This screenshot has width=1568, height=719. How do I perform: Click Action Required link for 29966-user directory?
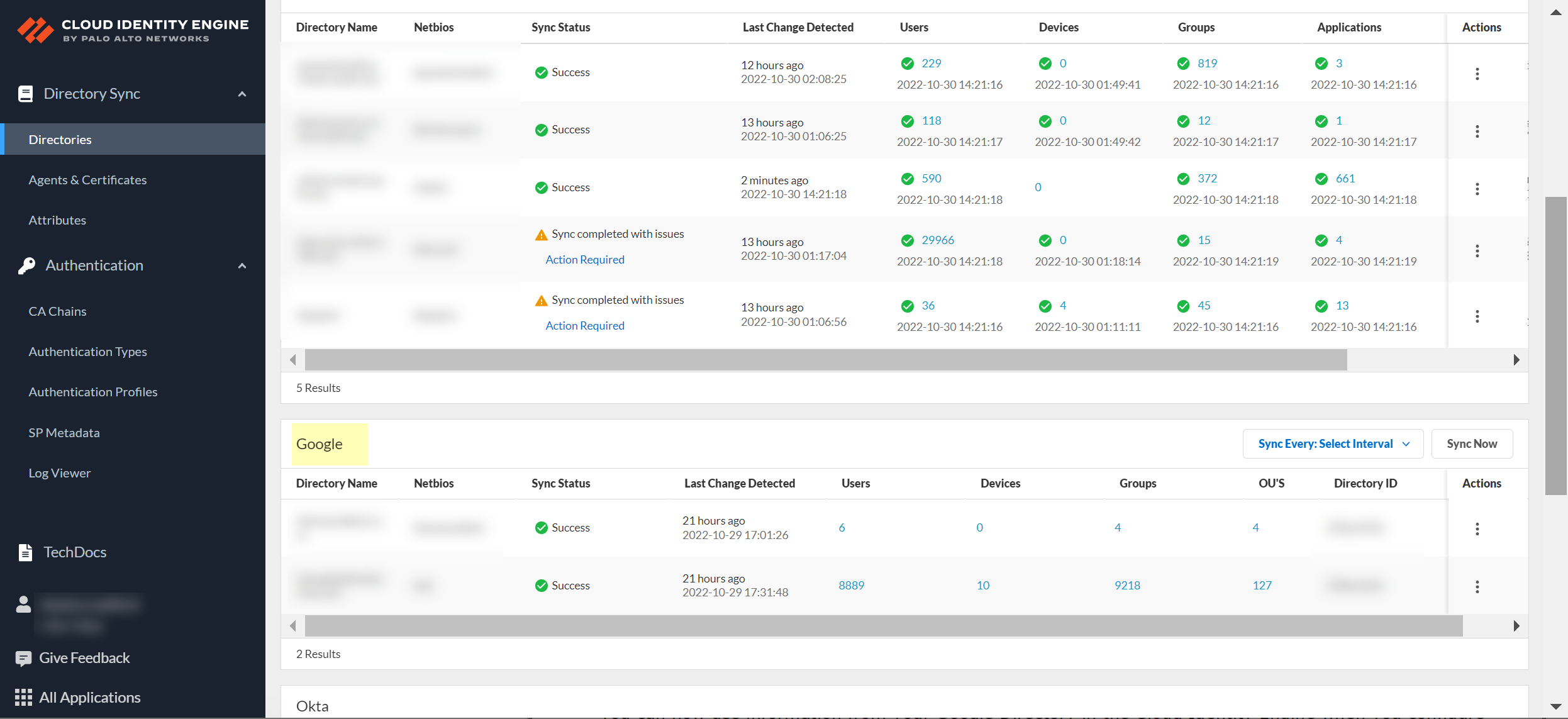tap(584, 260)
